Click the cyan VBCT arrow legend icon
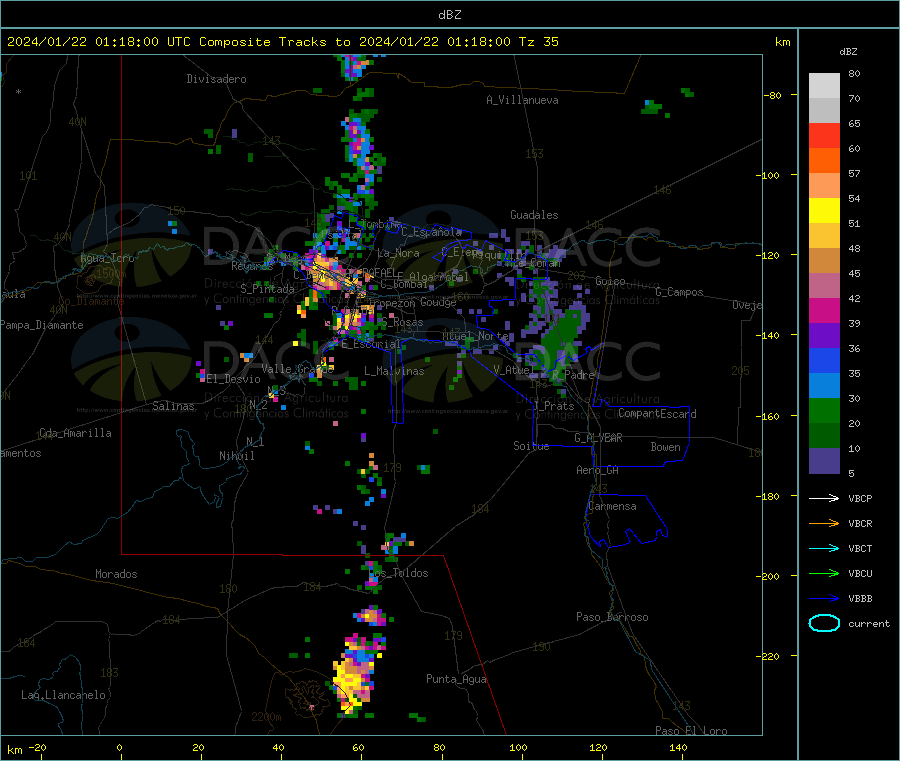This screenshot has height=761, width=900. tap(824, 548)
